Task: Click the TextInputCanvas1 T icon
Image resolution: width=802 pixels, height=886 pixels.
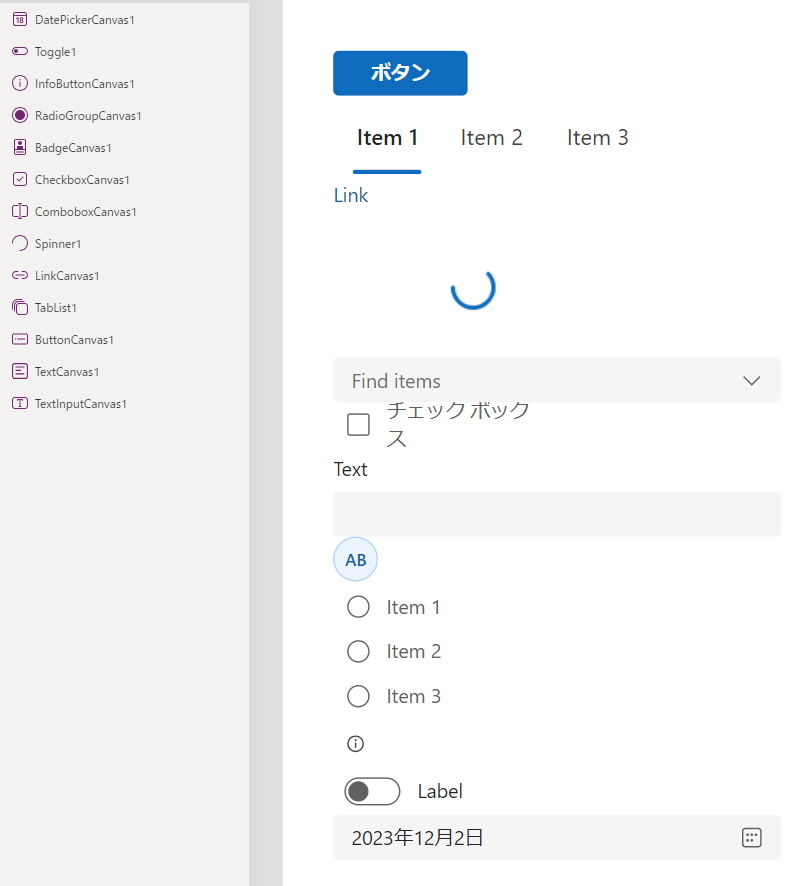Action: click(x=20, y=403)
